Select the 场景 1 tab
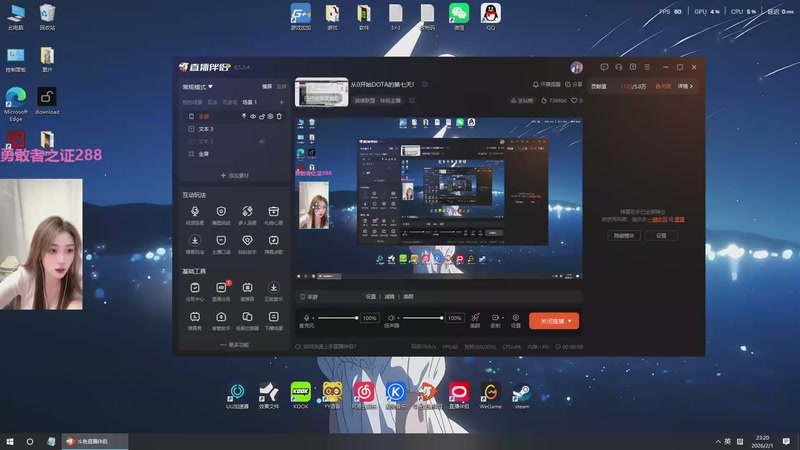This screenshot has width=800, height=450. coord(249,103)
